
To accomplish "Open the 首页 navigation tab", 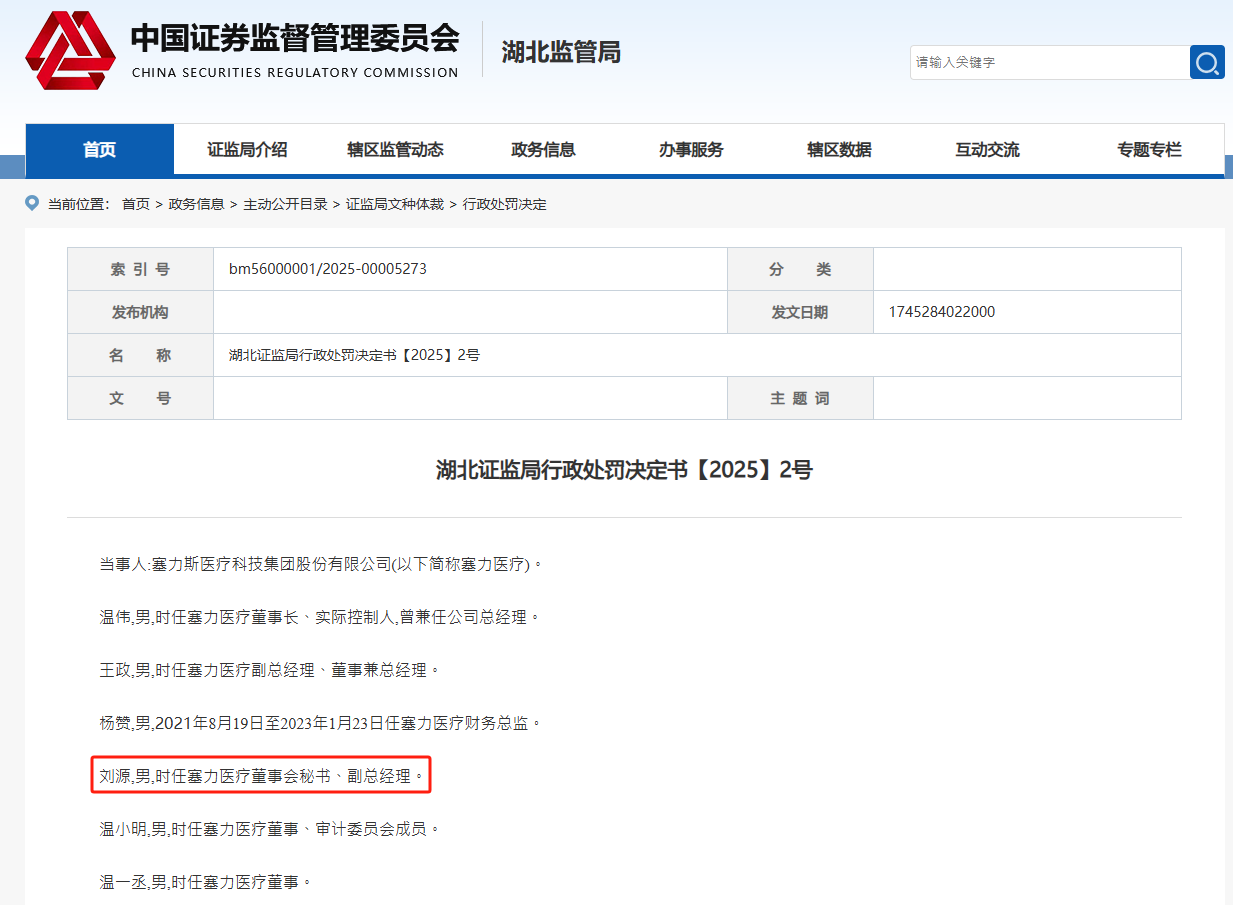I will (x=99, y=149).
